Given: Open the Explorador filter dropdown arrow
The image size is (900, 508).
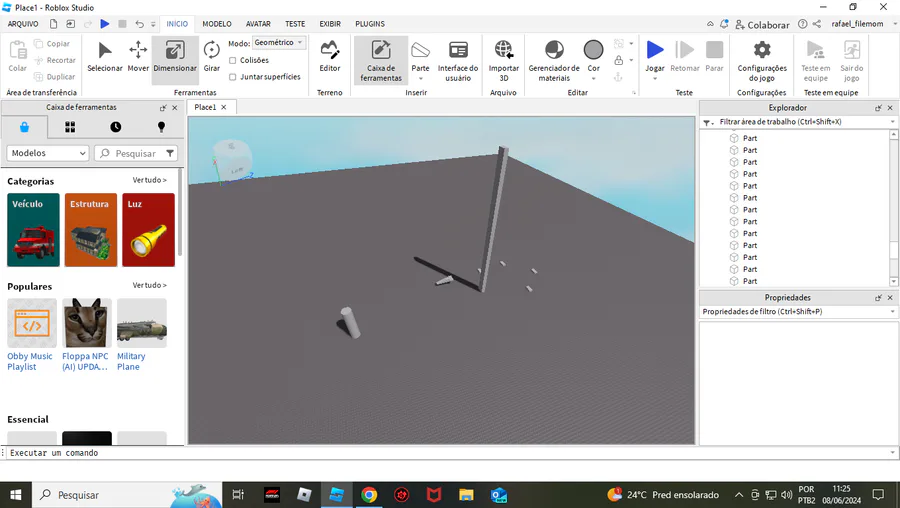Looking at the screenshot, I should 892,122.
